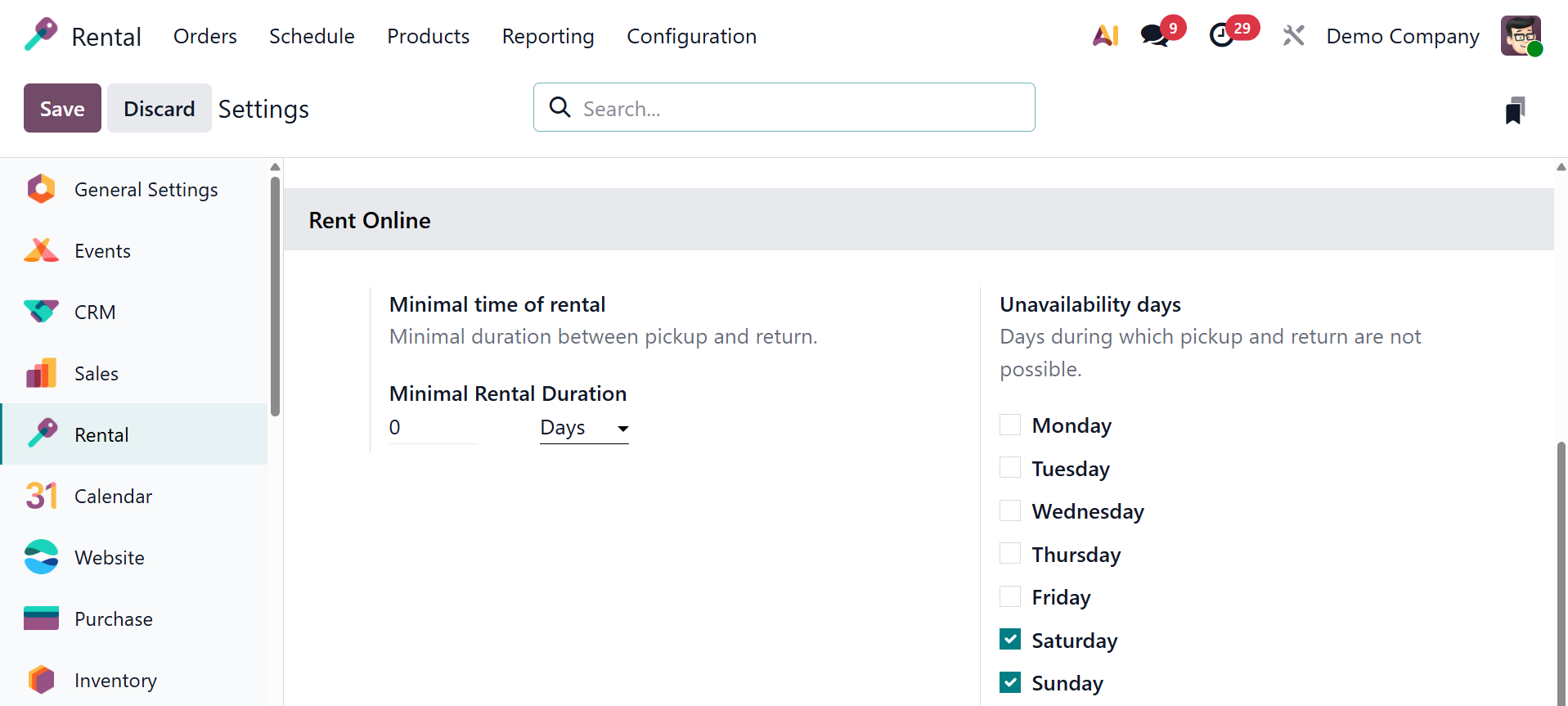Open Website settings in sidebar
This screenshot has width=1568, height=706.
109,558
